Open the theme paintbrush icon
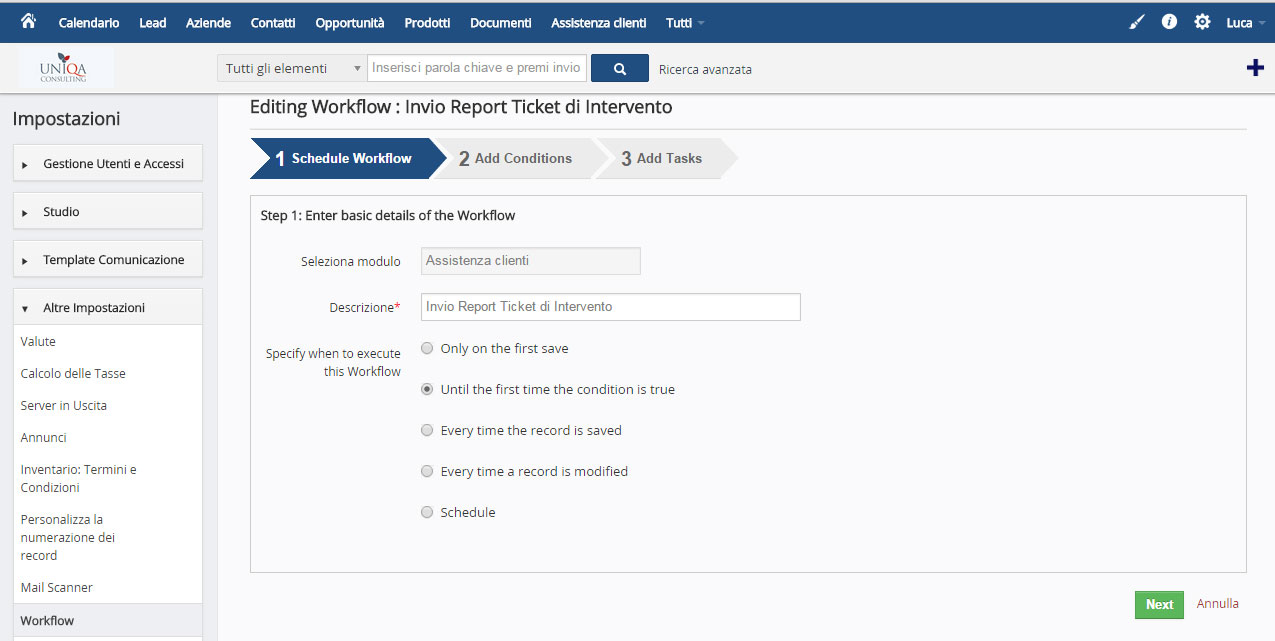Image resolution: width=1275 pixels, height=641 pixels. click(1137, 22)
